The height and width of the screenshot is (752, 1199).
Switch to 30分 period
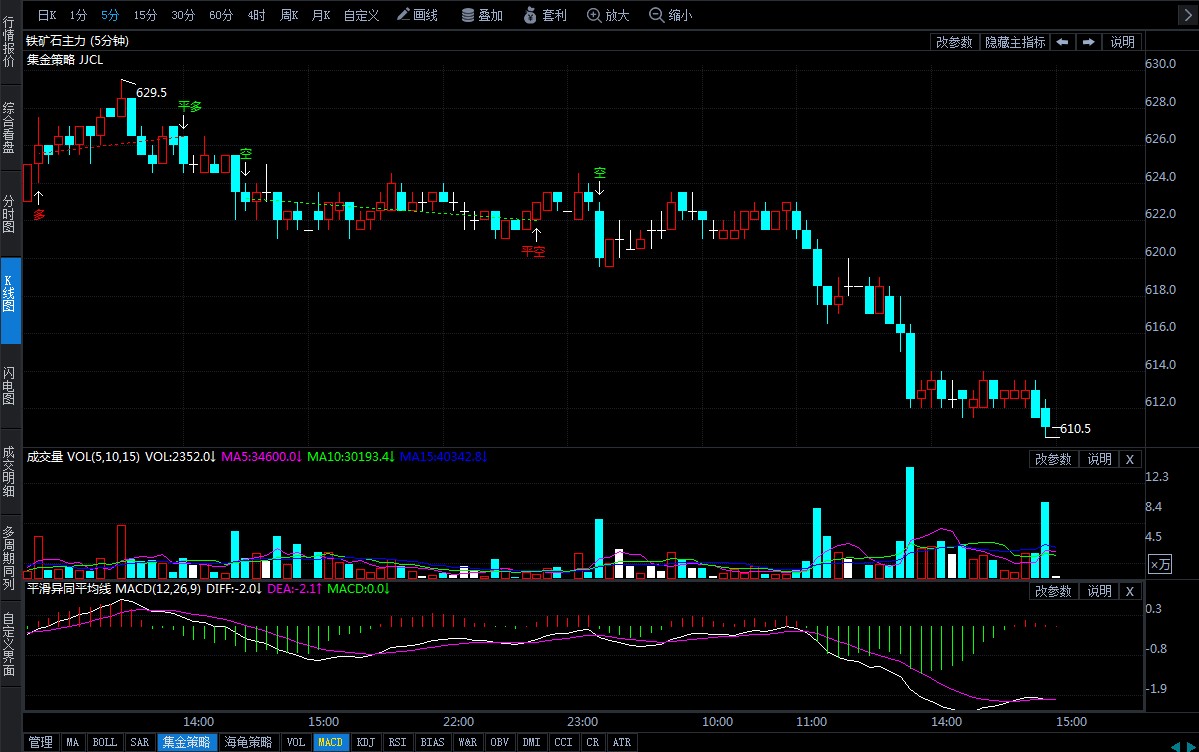coord(183,15)
